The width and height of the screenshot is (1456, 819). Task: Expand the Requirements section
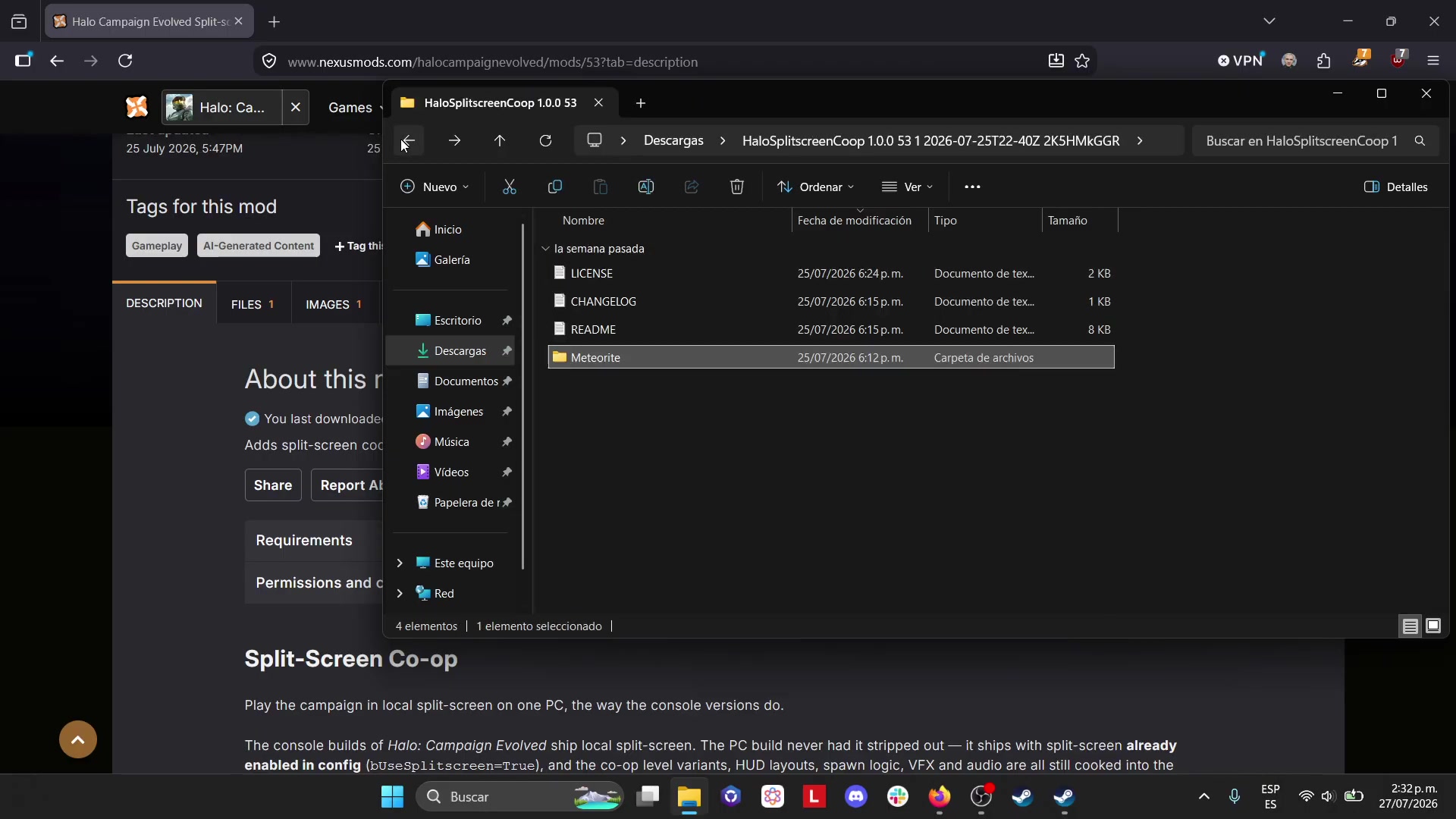click(x=314, y=540)
